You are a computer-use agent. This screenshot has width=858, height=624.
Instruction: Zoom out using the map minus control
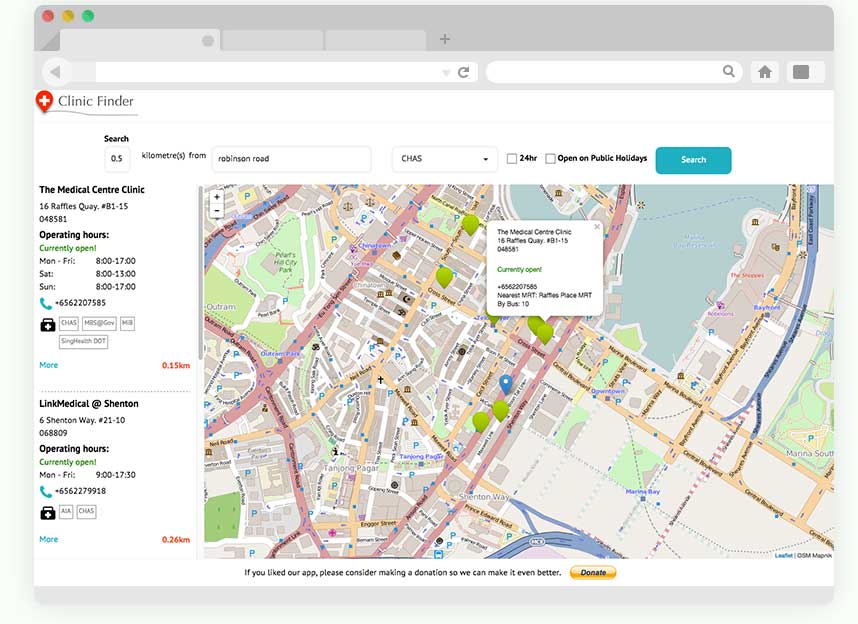216,211
